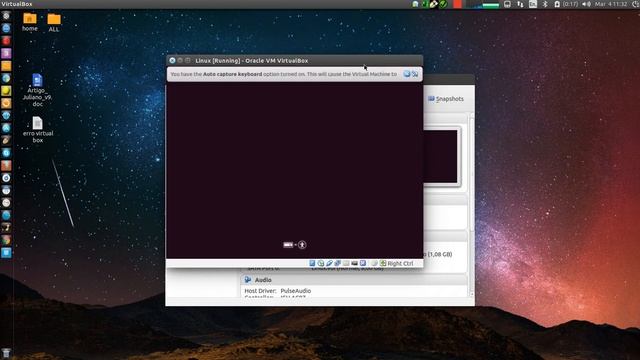Click the mouse integration indicator in VM status bar
The width and height of the screenshot is (640, 360).
[x=374, y=263]
